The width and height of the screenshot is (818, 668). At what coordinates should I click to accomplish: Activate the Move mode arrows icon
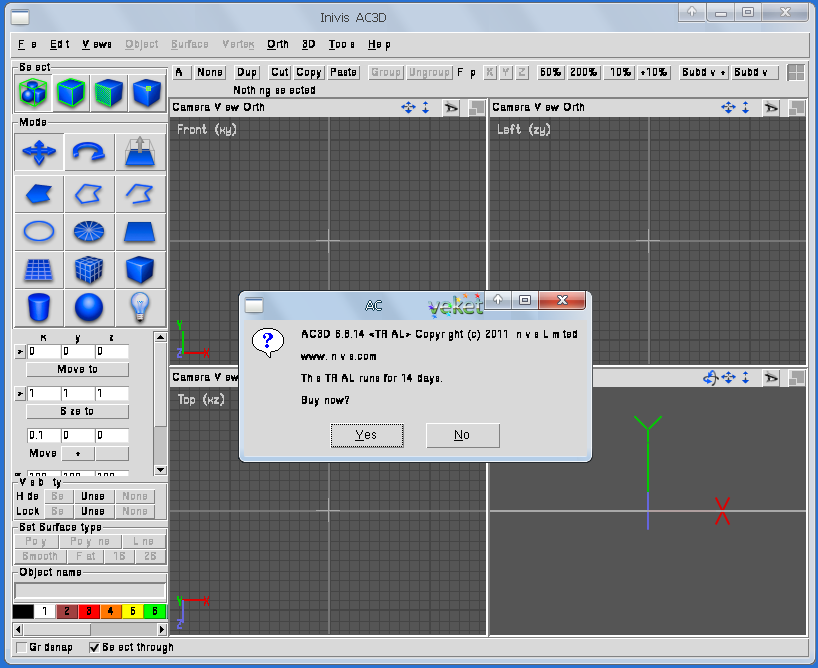[39, 151]
